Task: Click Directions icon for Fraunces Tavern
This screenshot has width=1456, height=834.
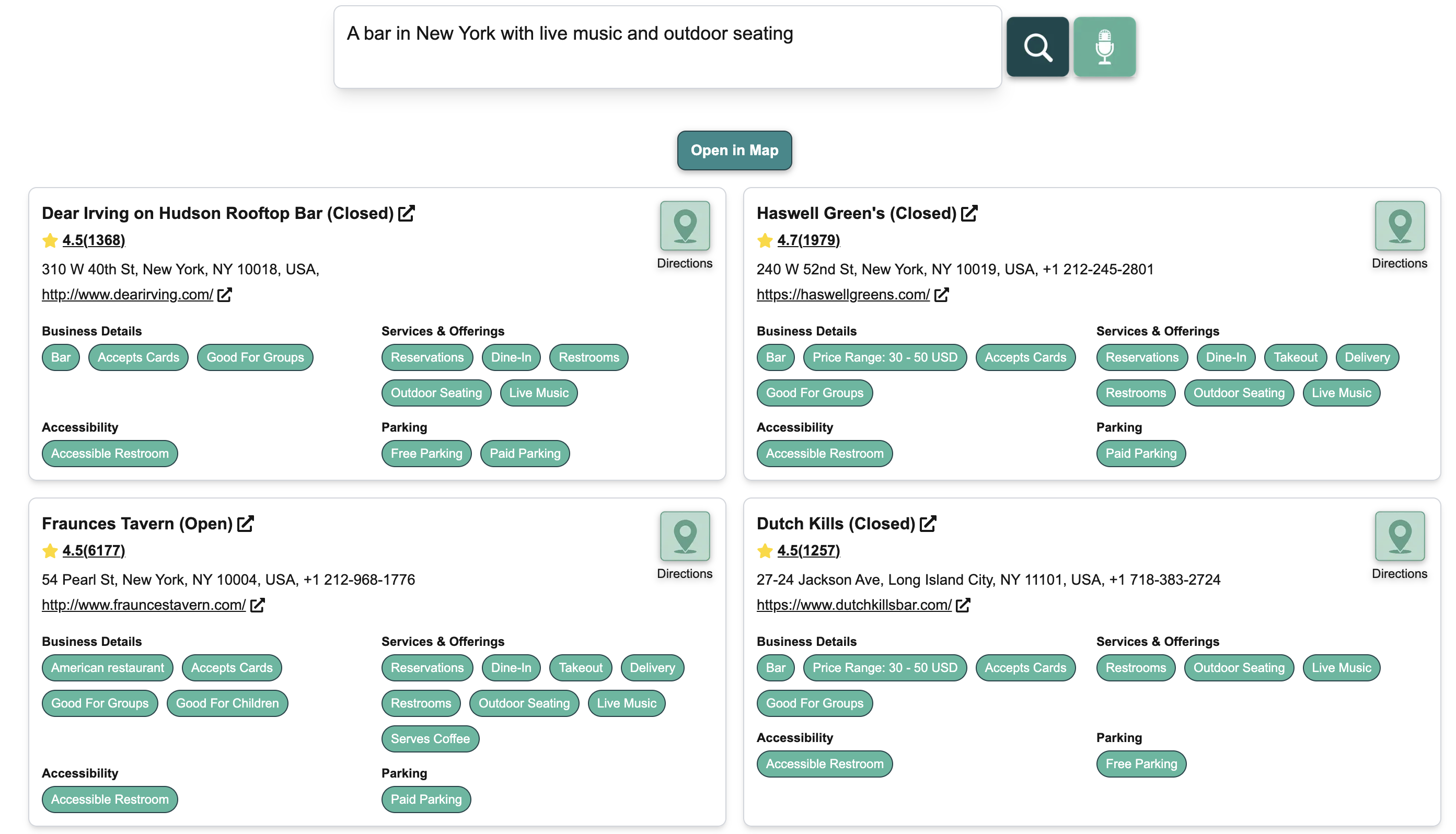Action: (x=685, y=537)
